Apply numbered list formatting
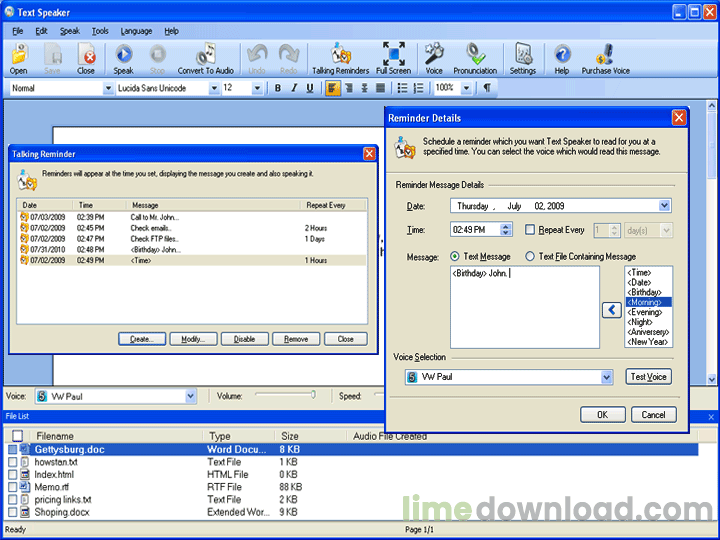 click(418, 88)
